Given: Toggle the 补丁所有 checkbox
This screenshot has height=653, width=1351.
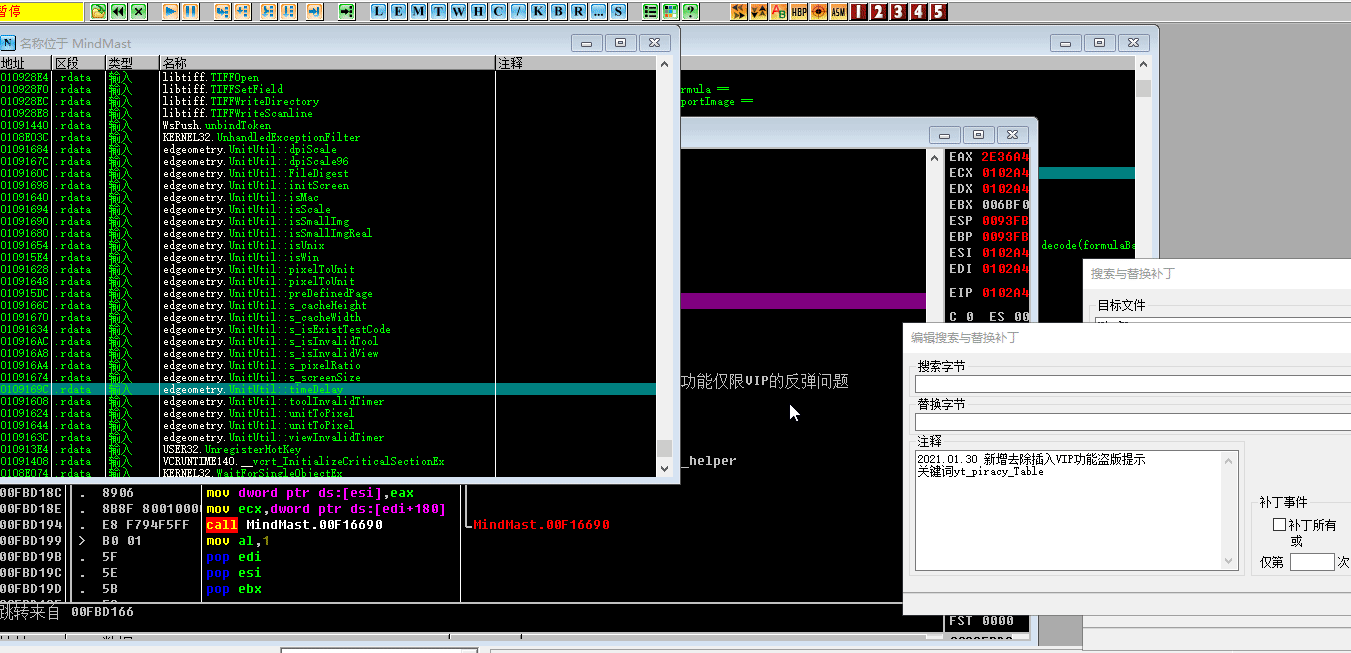Looking at the screenshot, I should (x=1279, y=525).
